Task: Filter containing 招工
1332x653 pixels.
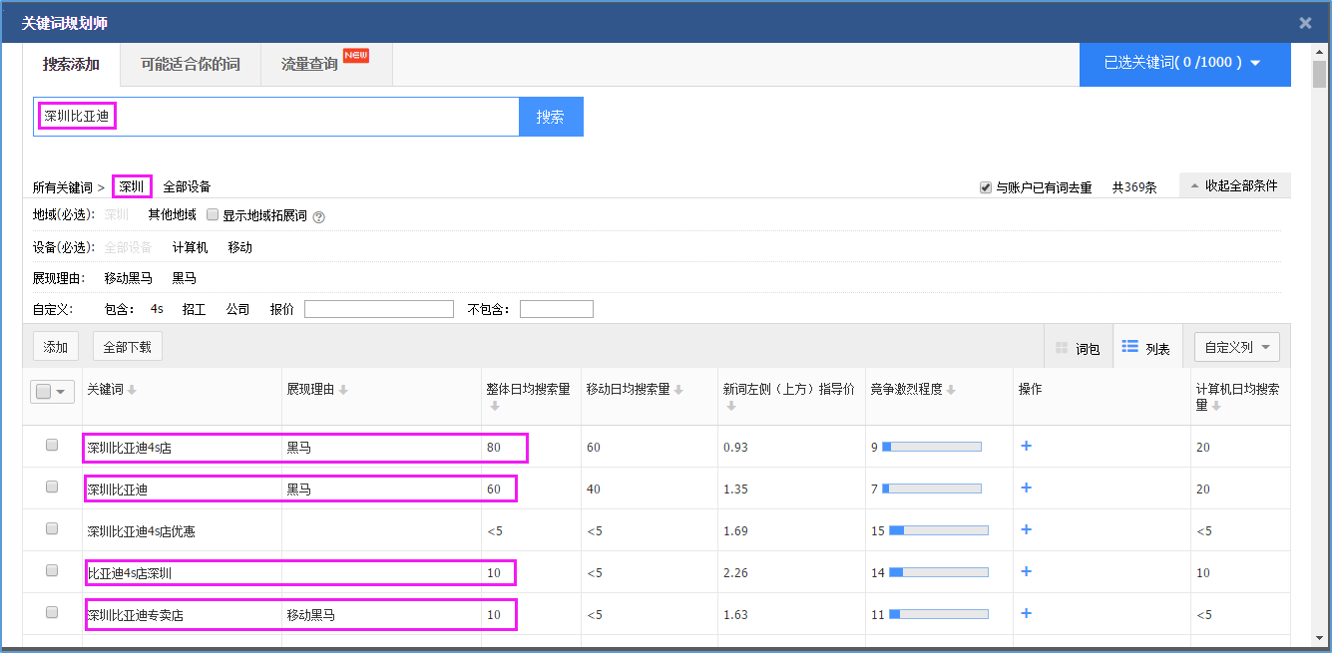Action: pyautogui.click(x=194, y=309)
